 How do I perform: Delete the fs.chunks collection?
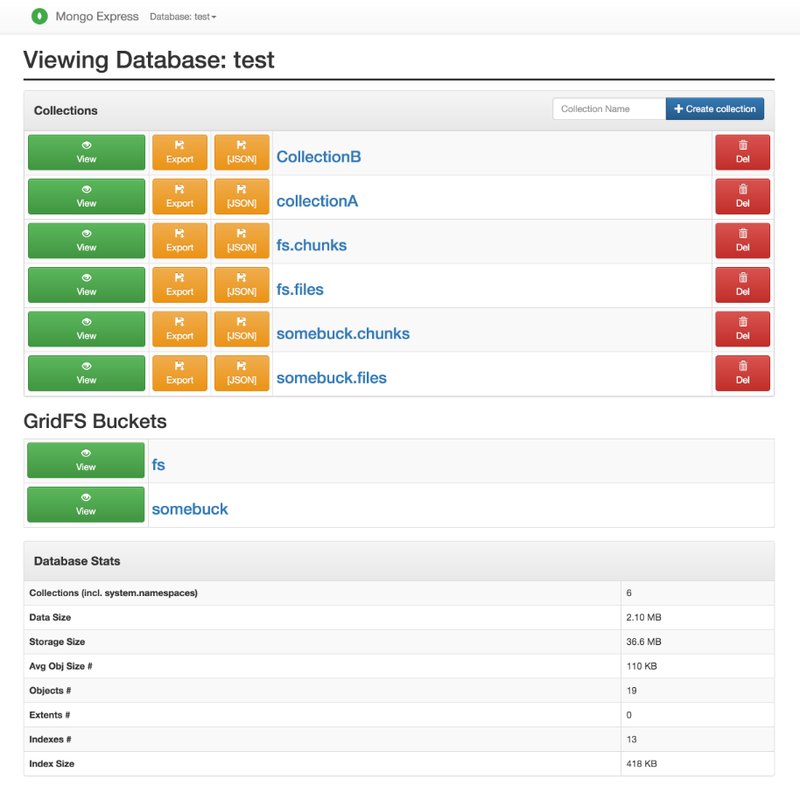742,241
